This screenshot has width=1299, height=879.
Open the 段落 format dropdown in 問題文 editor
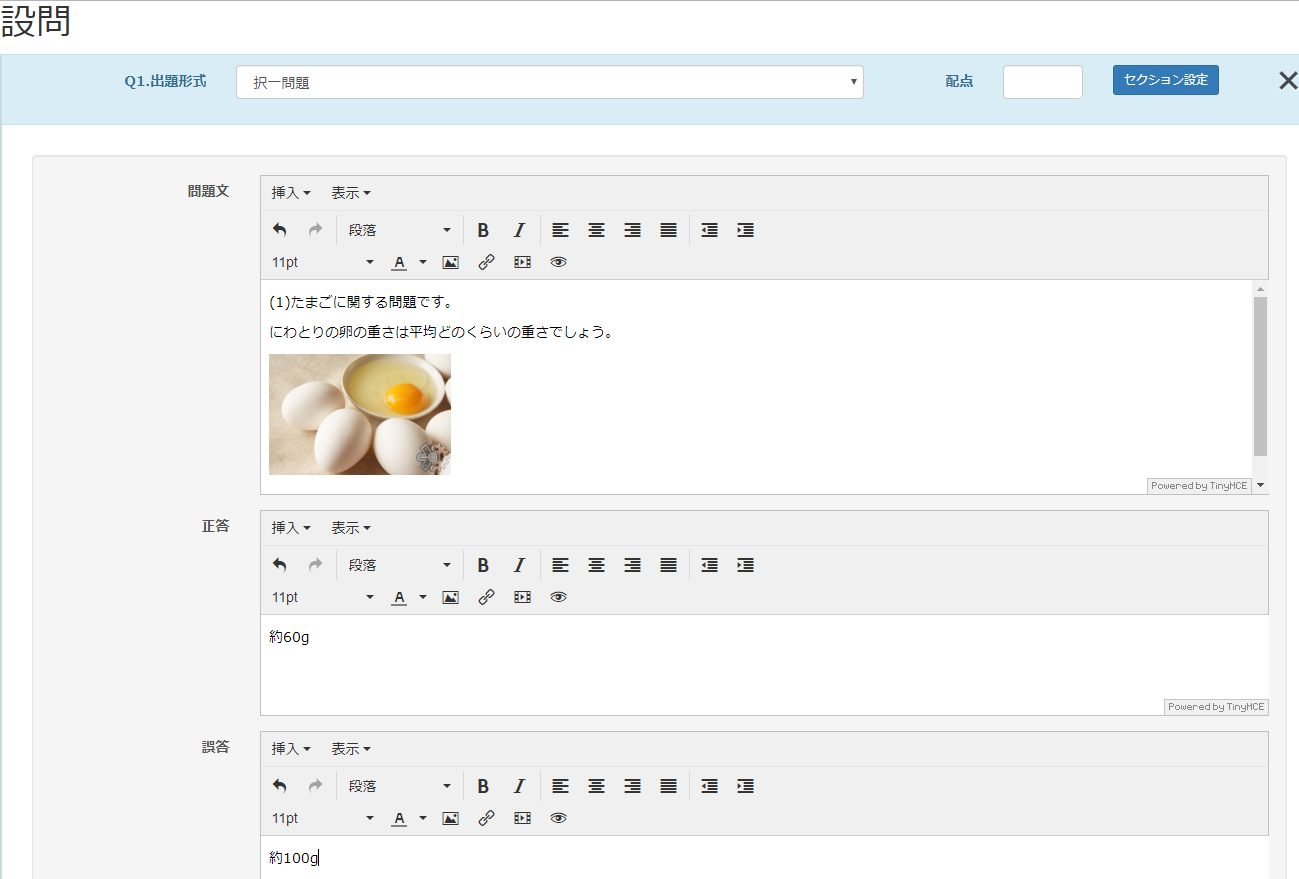[399, 230]
